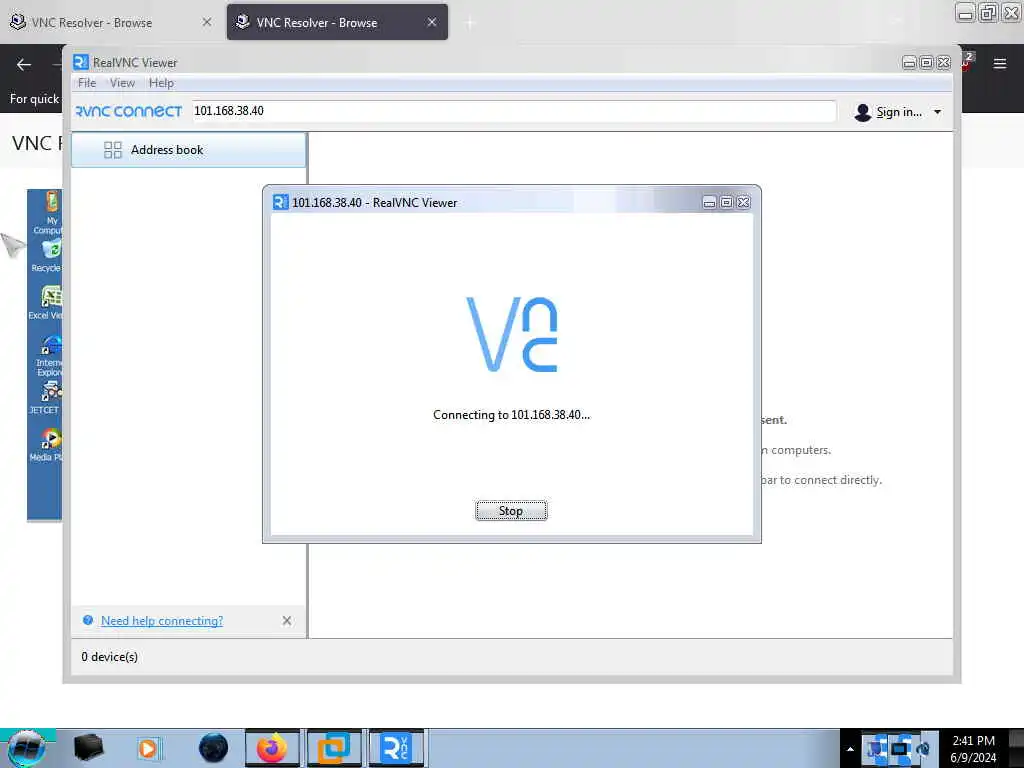The width and height of the screenshot is (1024, 768).
Task: Minimize the RealVNC Viewer main window
Action: pyautogui.click(x=909, y=63)
